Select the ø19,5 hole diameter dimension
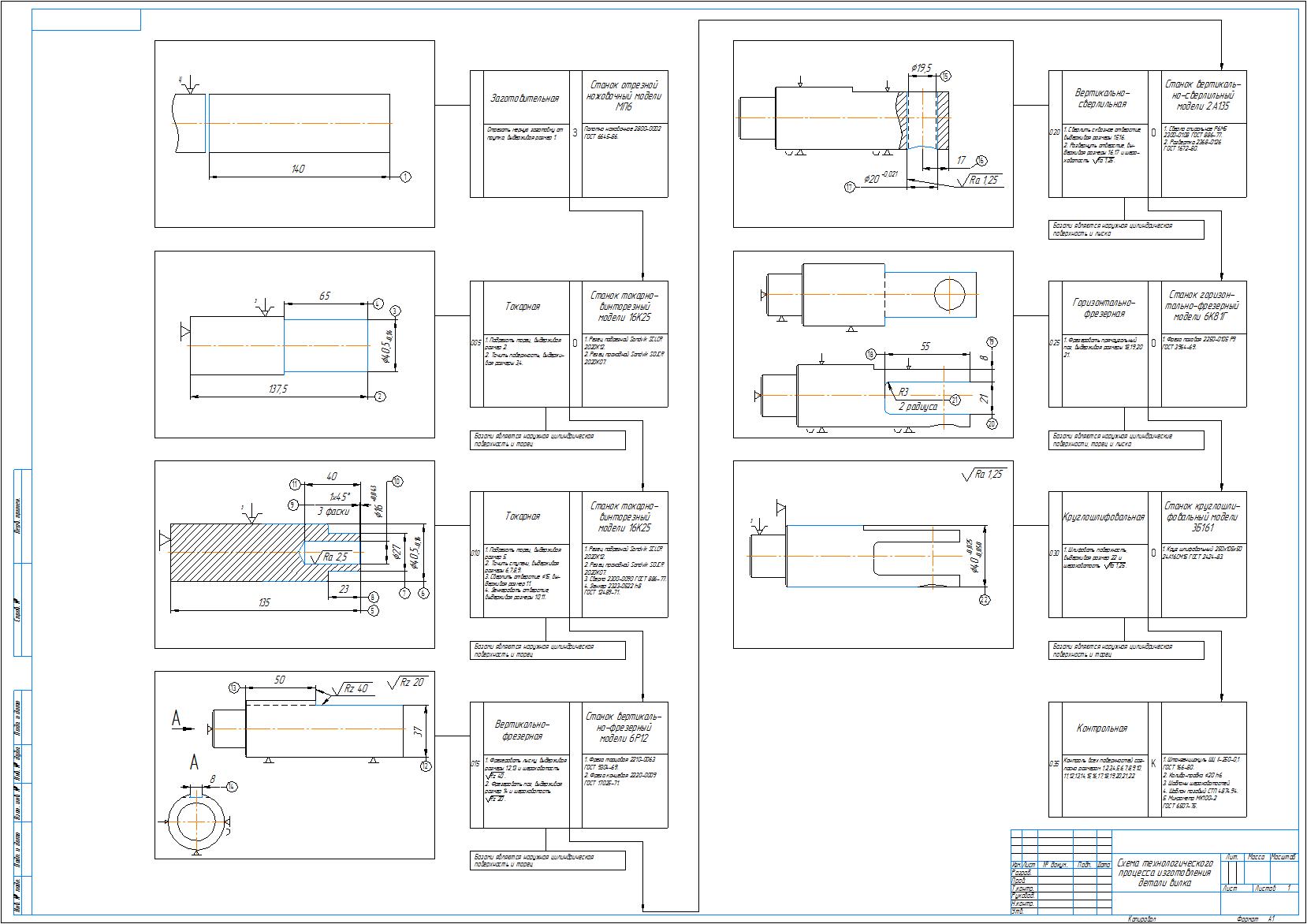The image size is (1307, 924). click(x=920, y=69)
